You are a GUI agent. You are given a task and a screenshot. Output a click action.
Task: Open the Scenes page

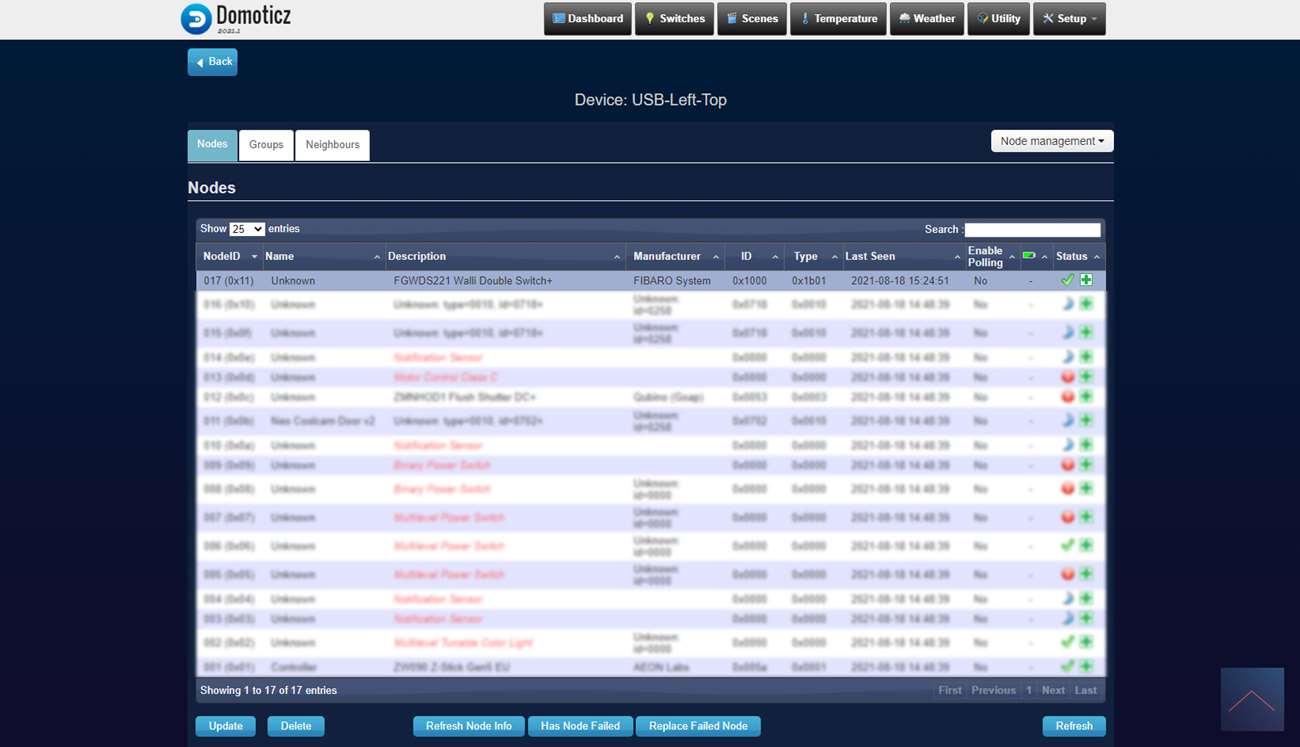751,19
